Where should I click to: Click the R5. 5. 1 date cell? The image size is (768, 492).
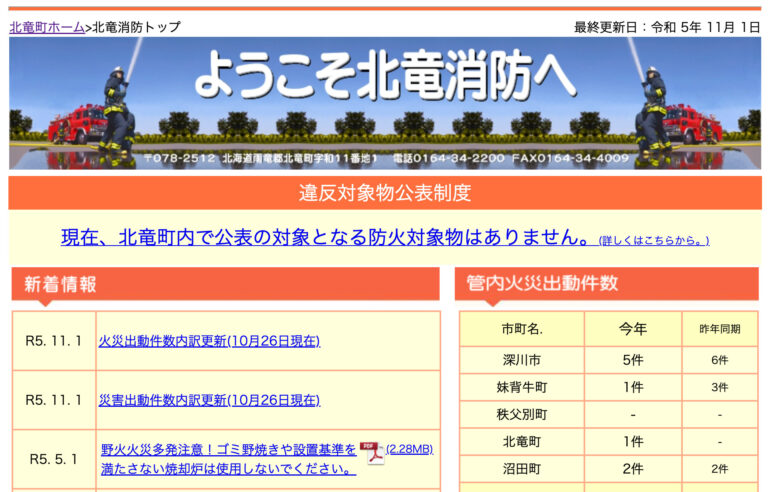tap(53, 459)
